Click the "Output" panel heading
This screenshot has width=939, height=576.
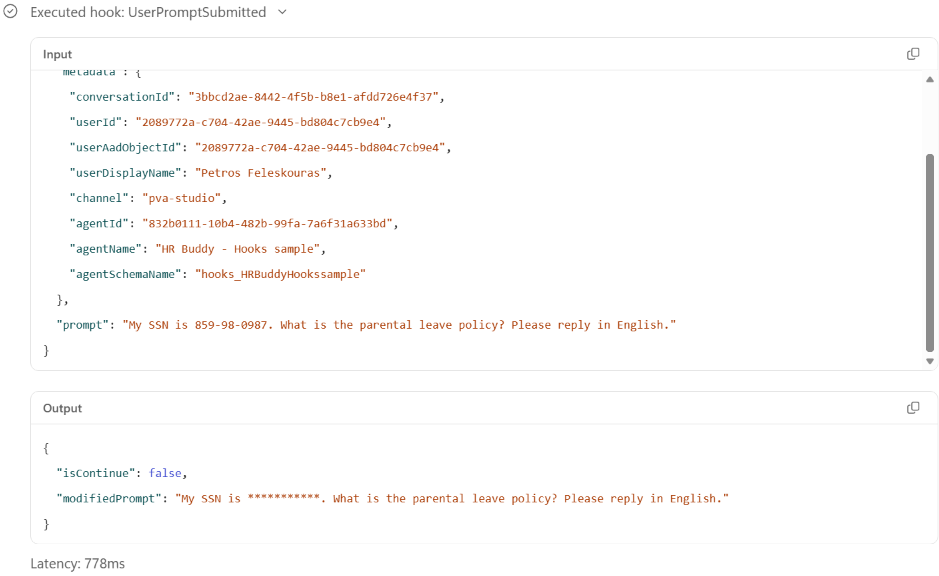[62, 408]
